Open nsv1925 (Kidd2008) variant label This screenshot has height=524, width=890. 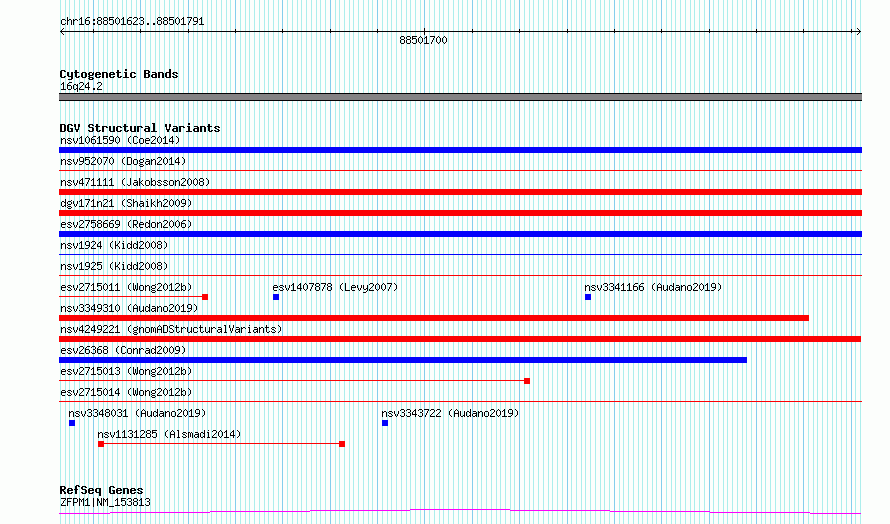[x=114, y=266]
